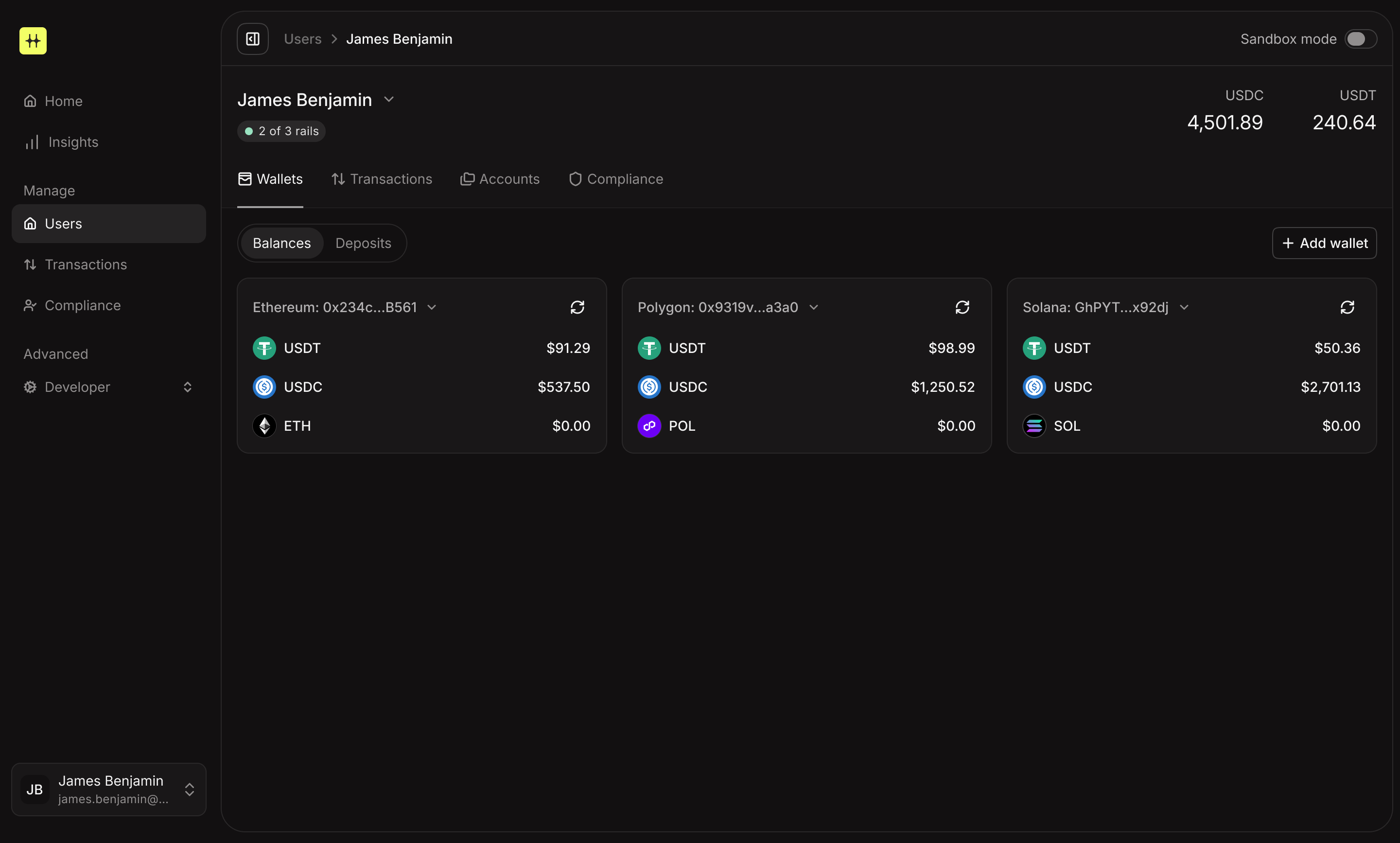Click the USDC icon in Ethereum wallet
Screen dimensions: 1400x843
(x=264, y=387)
